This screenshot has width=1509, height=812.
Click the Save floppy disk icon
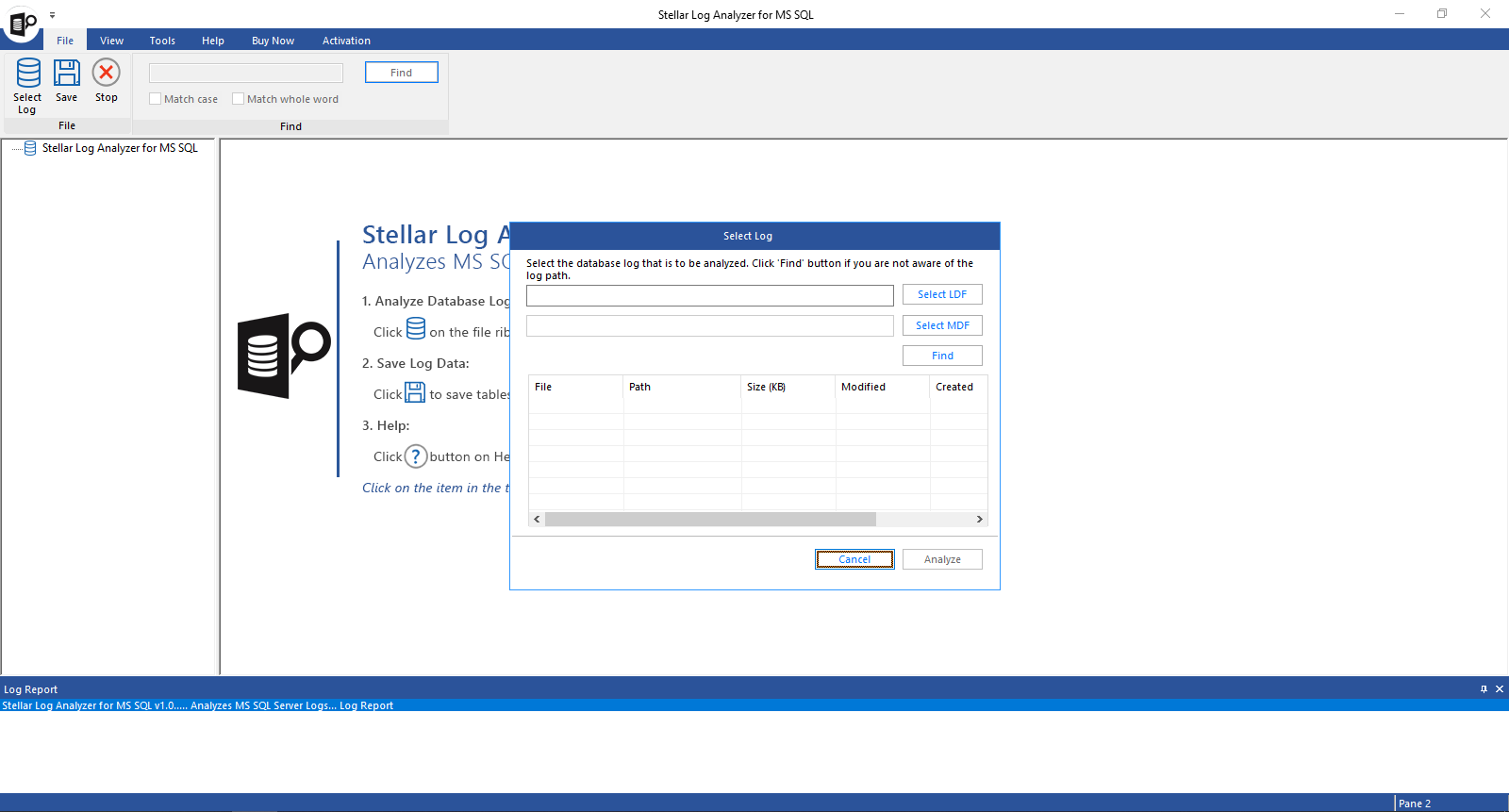point(67,74)
